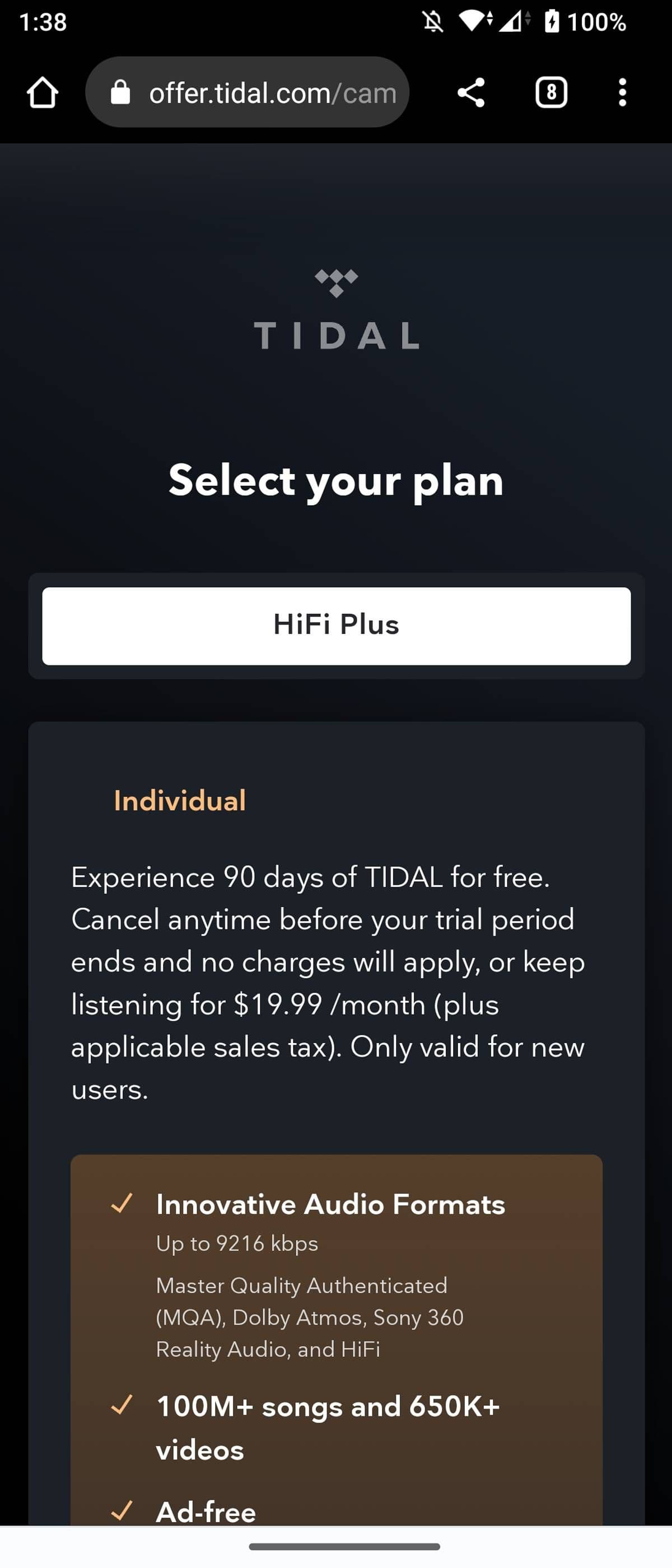Select the HiFi Plus plan tab
Screen dimensions: 672x1568
click(x=335, y=626)
